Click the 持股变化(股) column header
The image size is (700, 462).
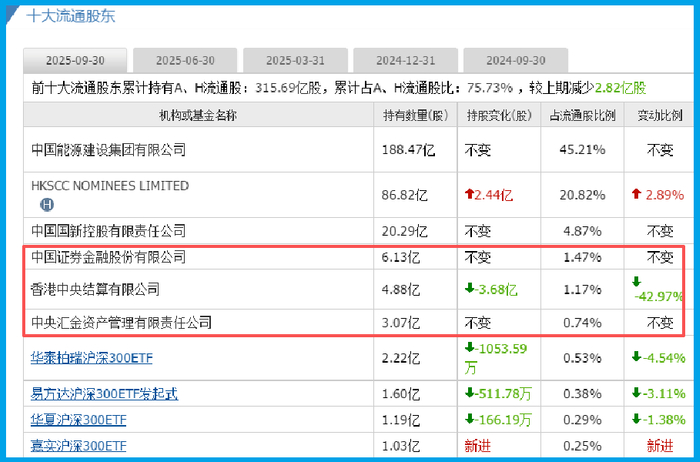click(499, 116)
